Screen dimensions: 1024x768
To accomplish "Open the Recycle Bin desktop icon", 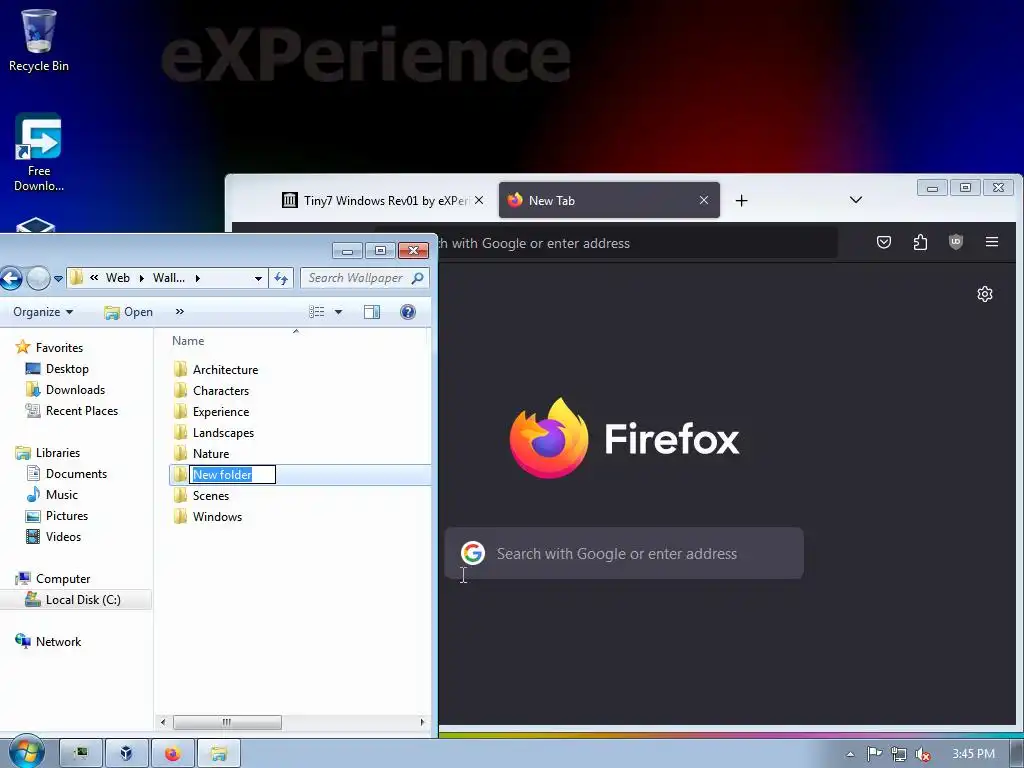I will point(39,40).
